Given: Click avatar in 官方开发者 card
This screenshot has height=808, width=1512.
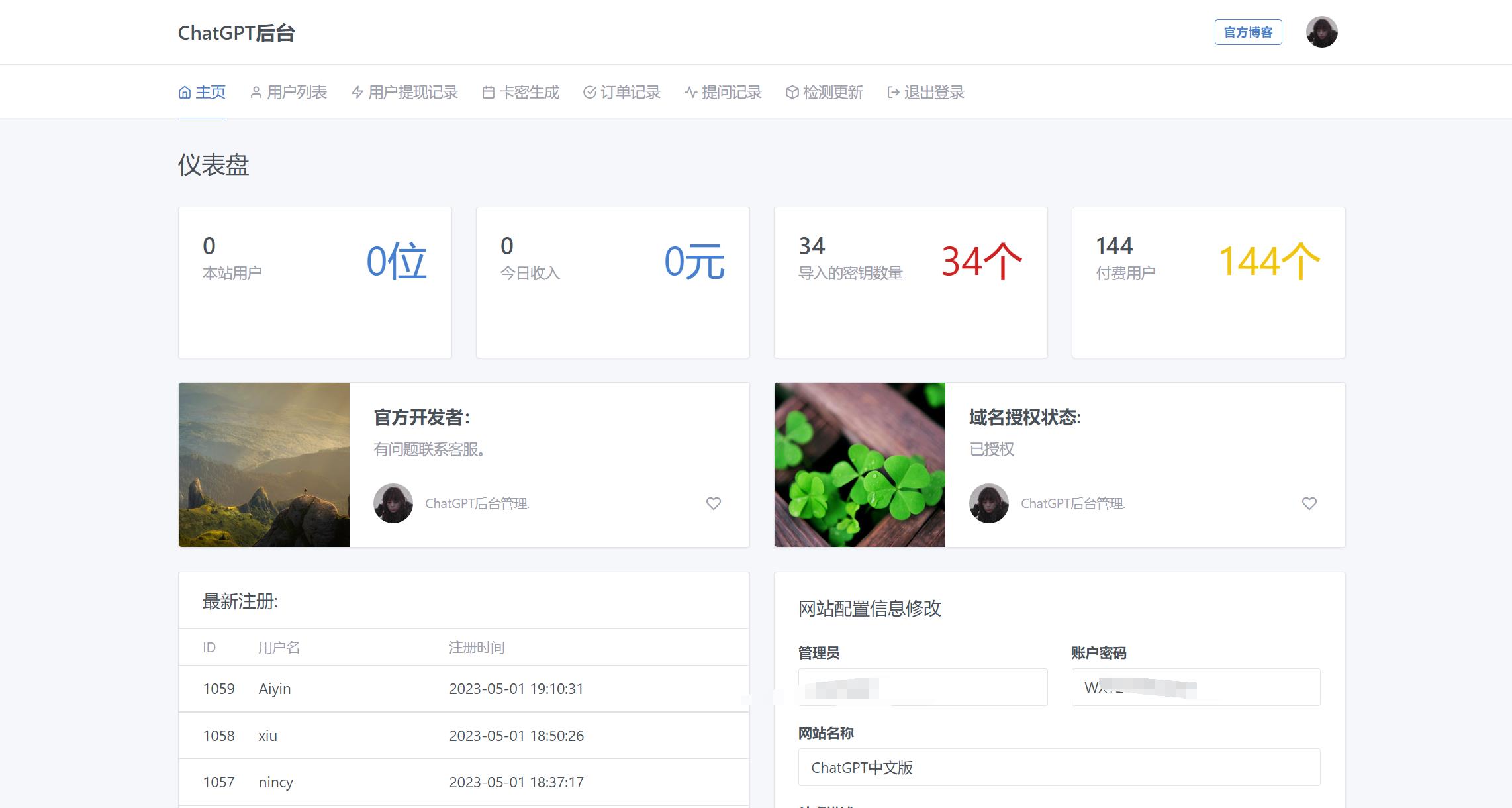Looking at the screenshot, I should tap(393, 503).
